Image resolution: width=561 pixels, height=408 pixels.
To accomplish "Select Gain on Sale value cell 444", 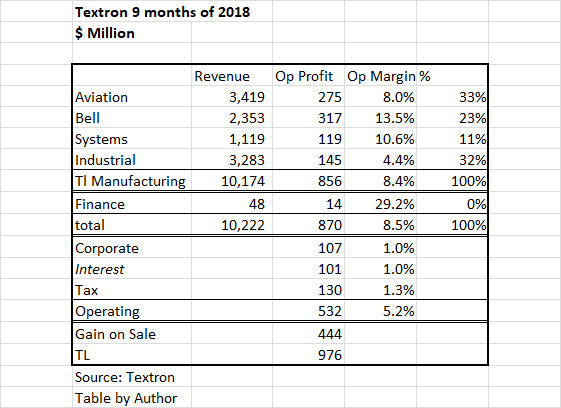I will click(308, 334).
